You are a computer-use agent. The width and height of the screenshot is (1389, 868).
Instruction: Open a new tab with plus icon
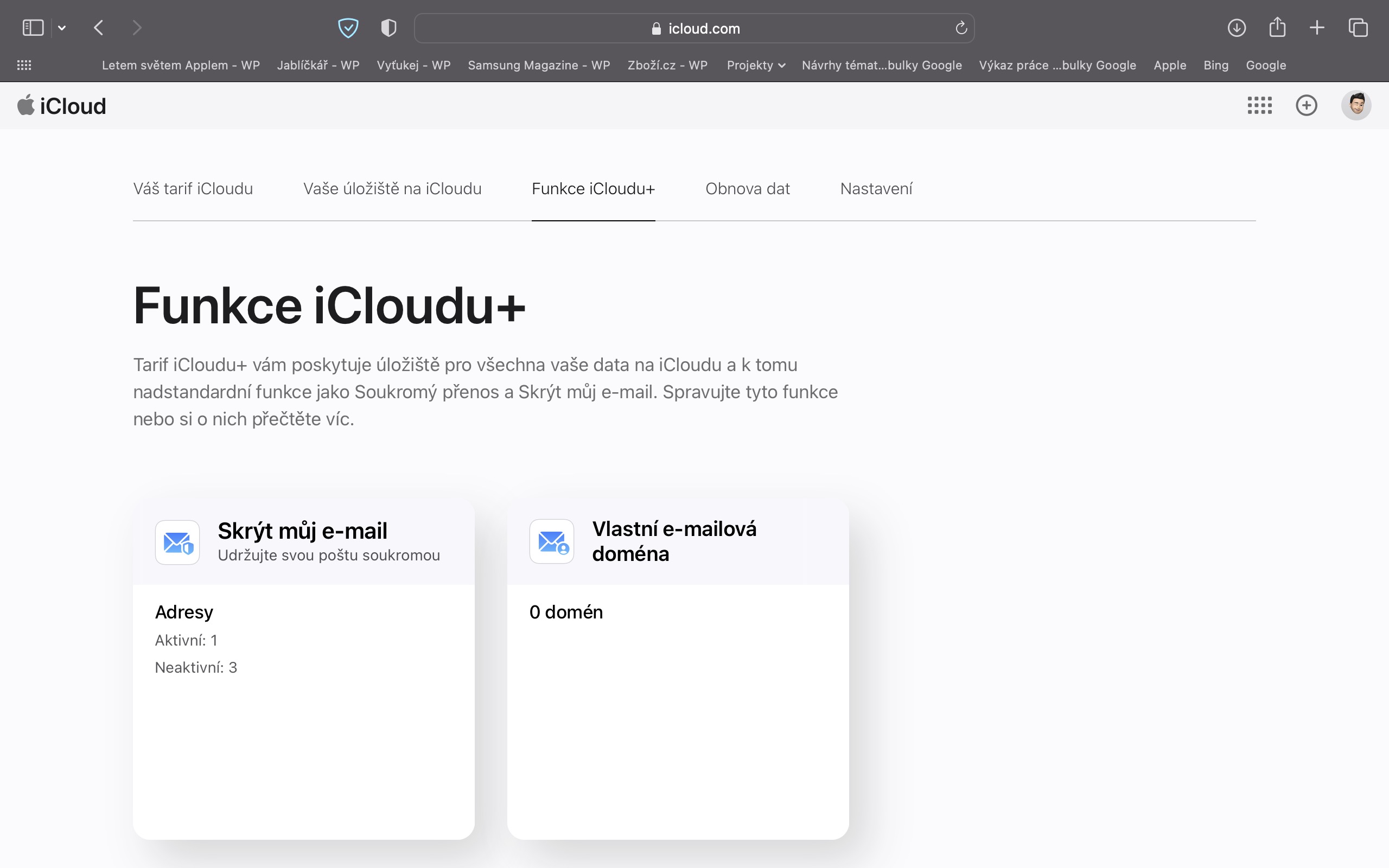[1317, 28]
